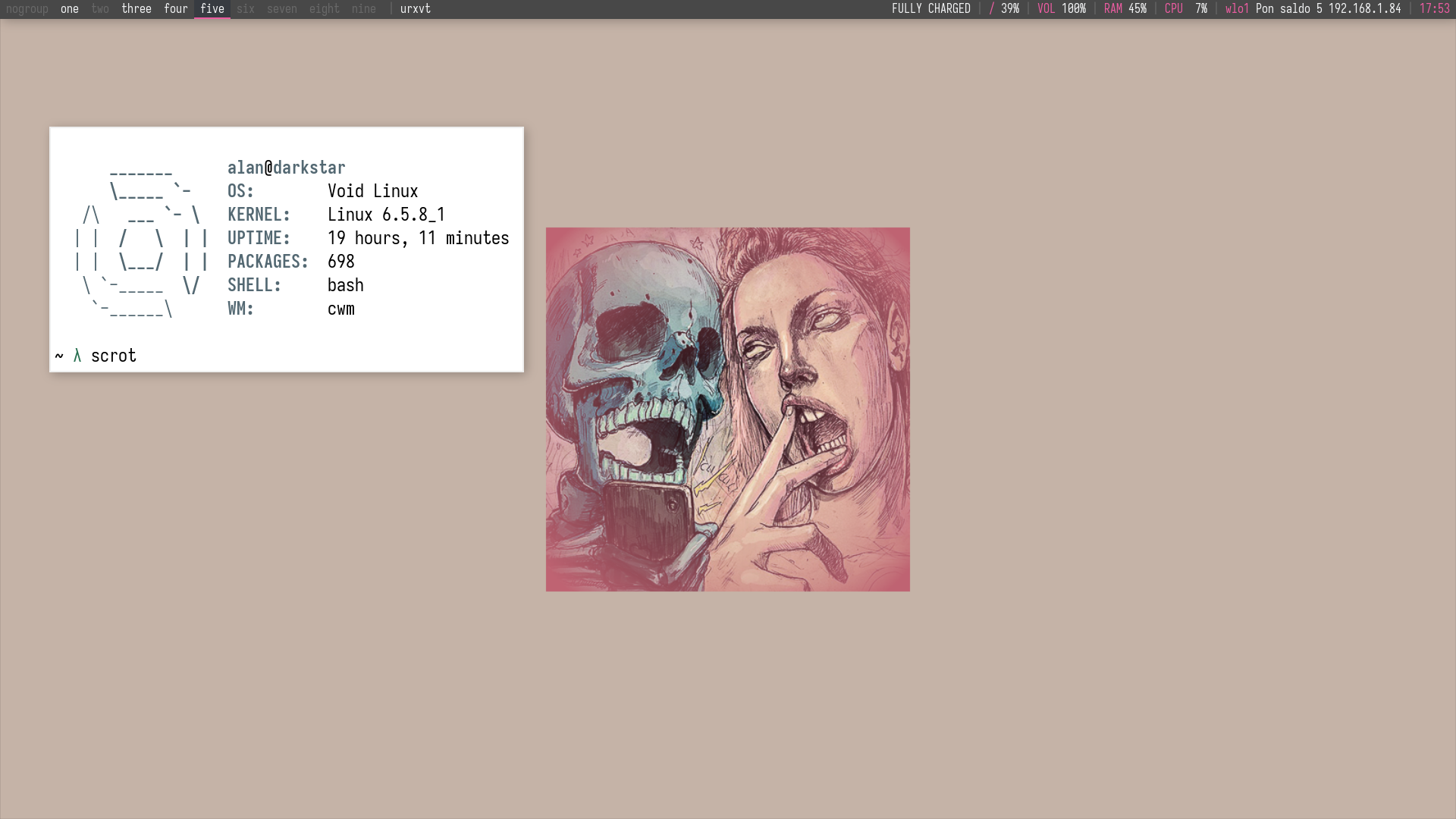Switch to workspace group two
The image size is (1456, 819).
tap(100, 9)
